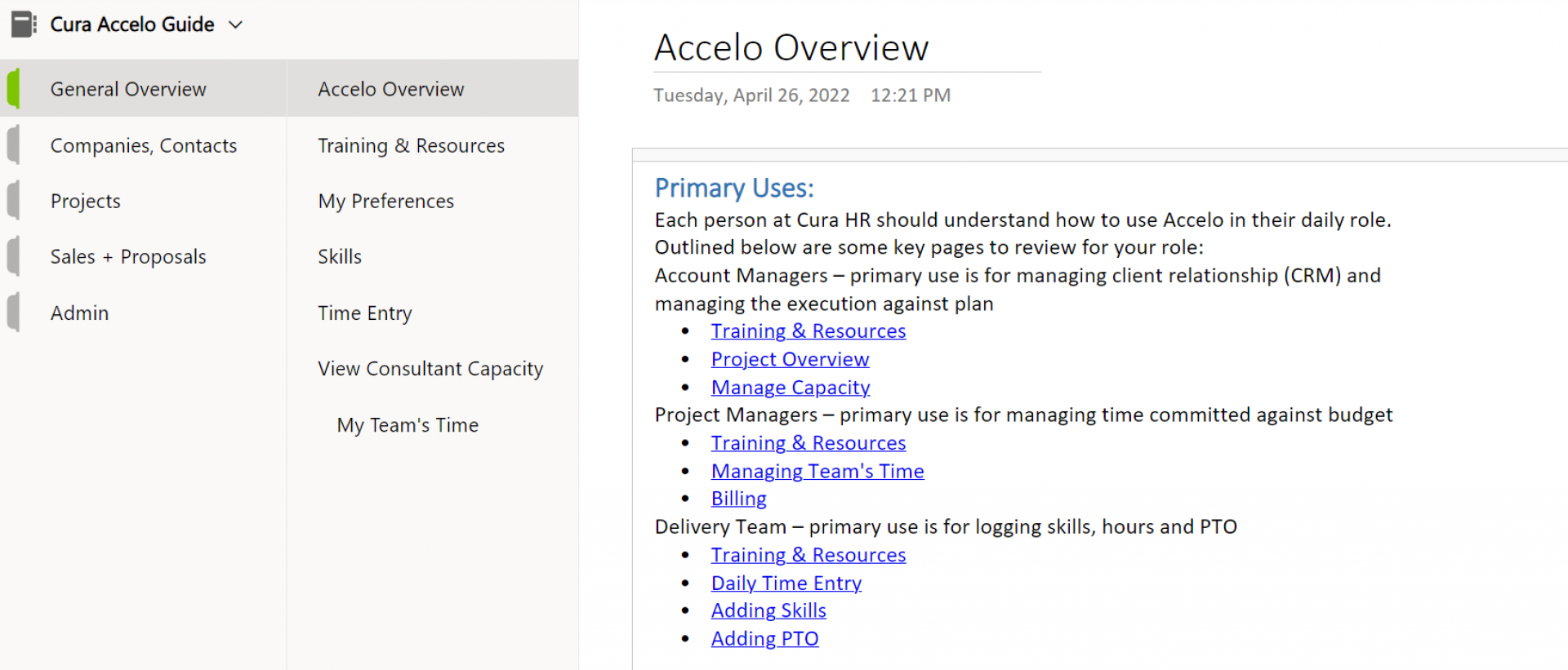Open the General Overview section
The image size is (1568, 670).
[143, 89]
